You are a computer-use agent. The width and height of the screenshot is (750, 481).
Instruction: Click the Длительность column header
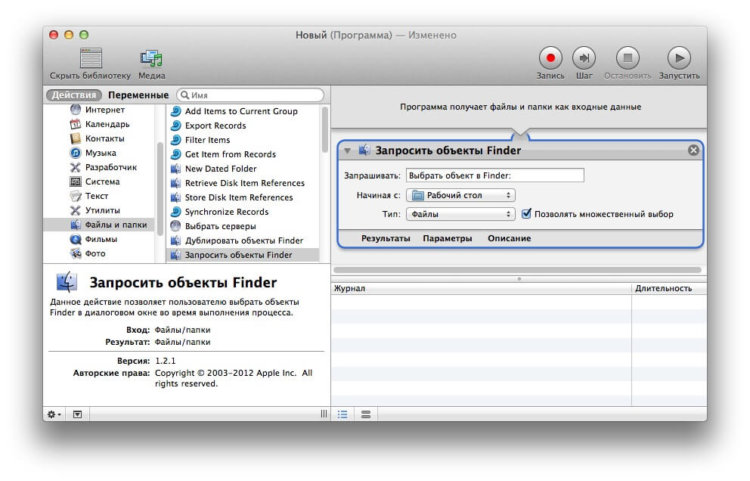(669, 288)
